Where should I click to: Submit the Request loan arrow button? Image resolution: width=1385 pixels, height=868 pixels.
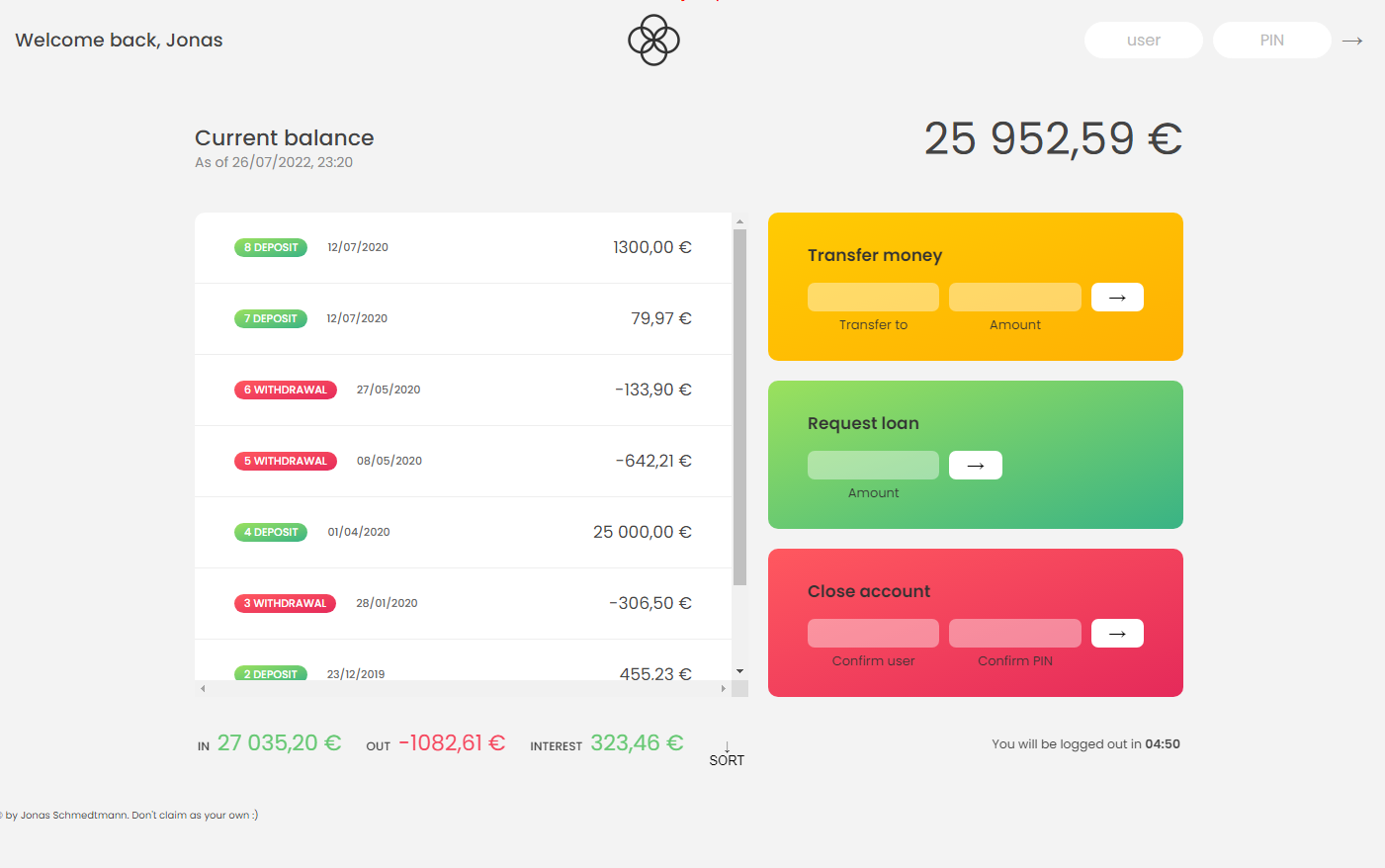[x=976, y=466]
